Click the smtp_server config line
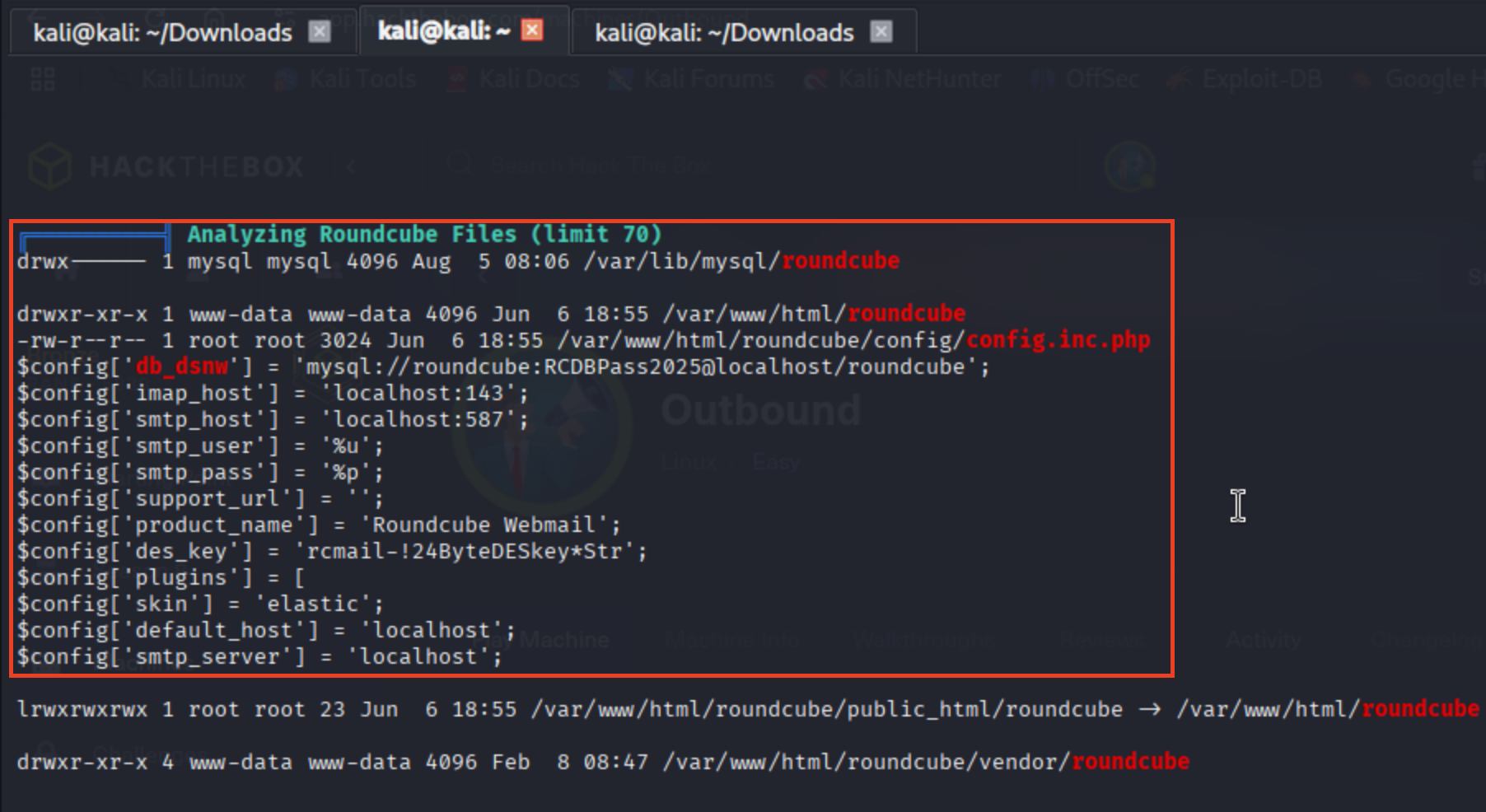 click(259, 656)
